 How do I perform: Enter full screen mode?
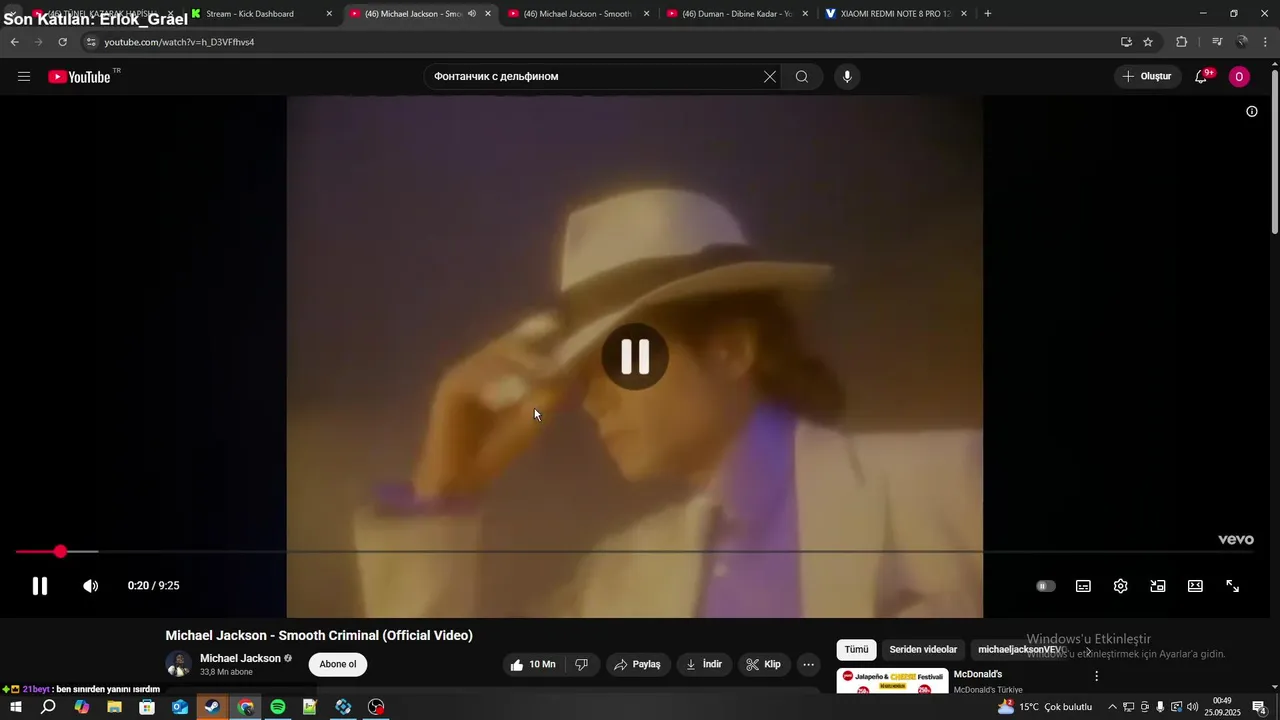[1233, 586]
